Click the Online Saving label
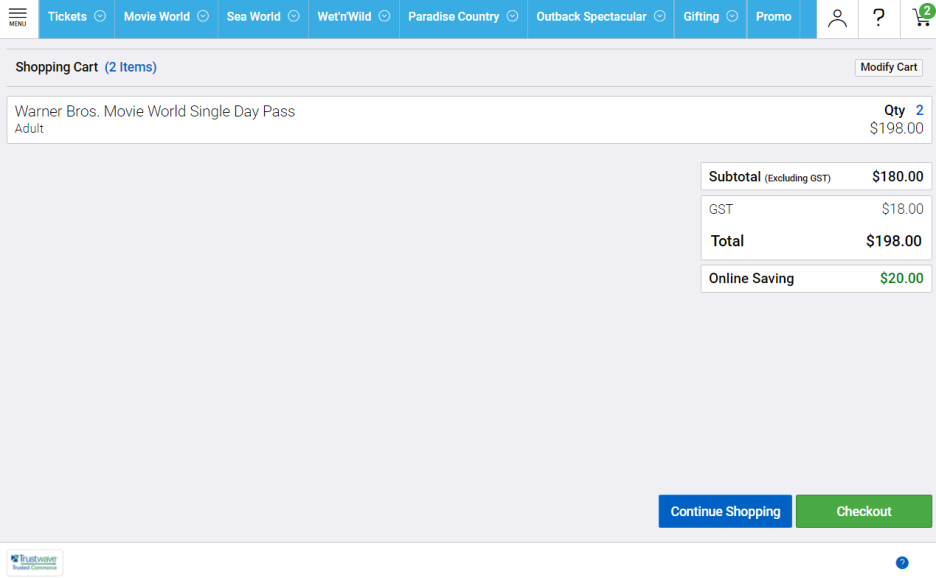936x578 pixels. pyautogui.click(x=752, y=278)
